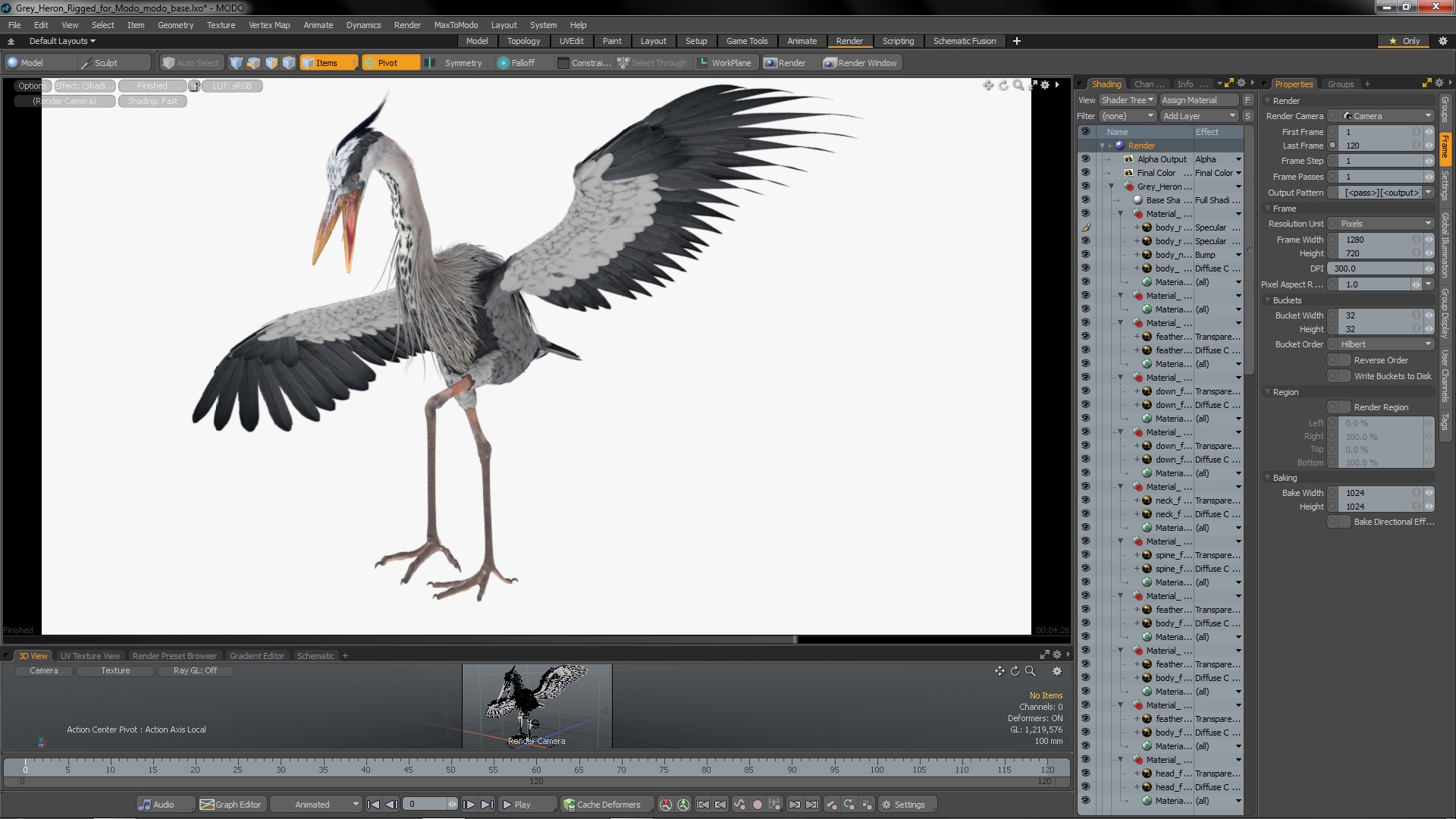Go to first frame button
This screenshot has height=819, width=1456.
pyautogui.click(x=373, y=805)
